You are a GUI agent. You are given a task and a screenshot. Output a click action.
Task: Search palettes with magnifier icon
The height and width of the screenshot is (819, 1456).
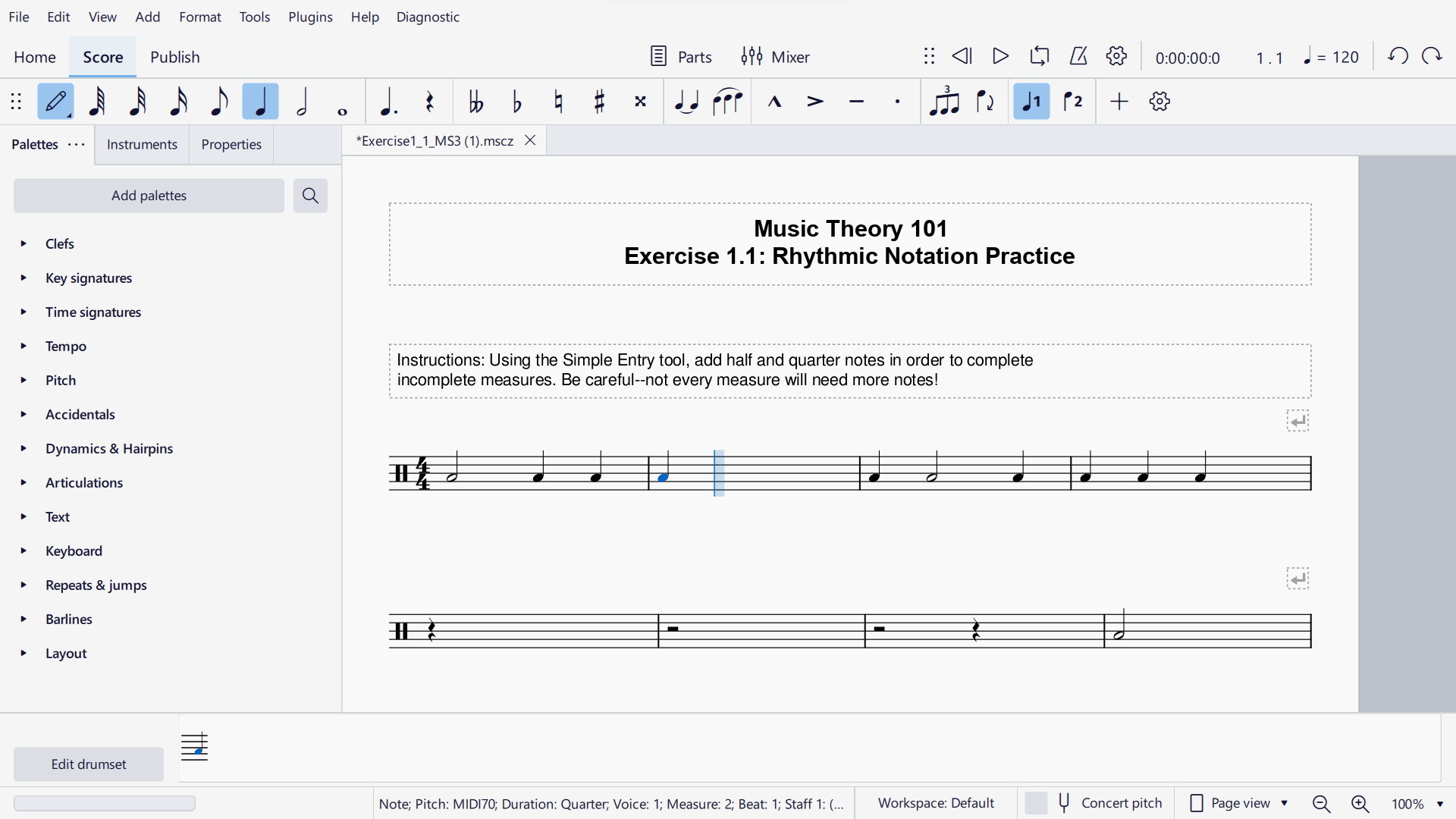point(310,196)
